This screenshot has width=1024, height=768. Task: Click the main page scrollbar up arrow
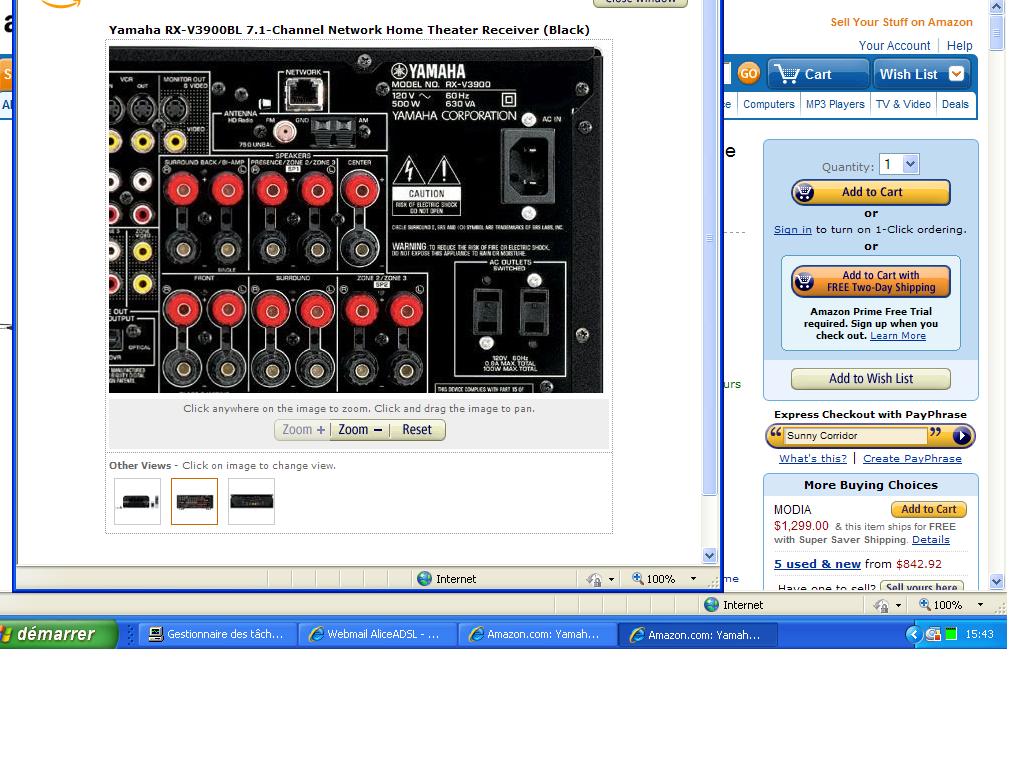(x=997, y=7)
